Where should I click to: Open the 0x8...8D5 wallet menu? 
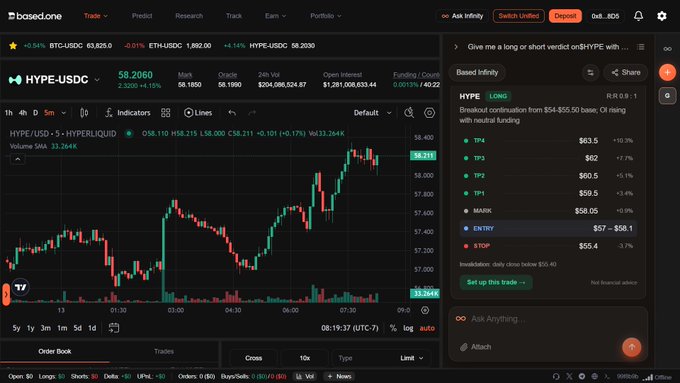(605, 16)
